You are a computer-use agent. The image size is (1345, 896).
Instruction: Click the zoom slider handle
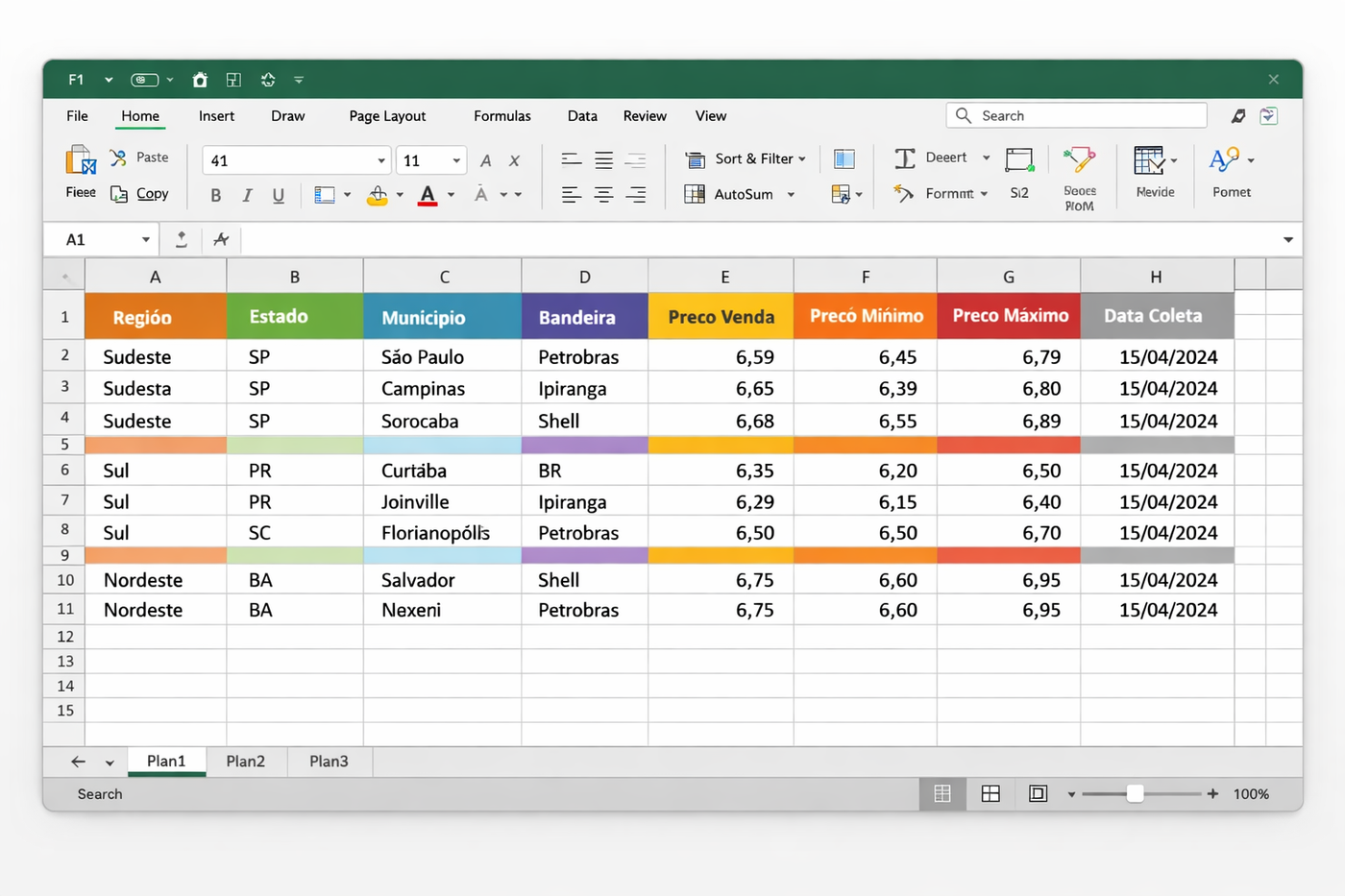tap(1135, 794)
